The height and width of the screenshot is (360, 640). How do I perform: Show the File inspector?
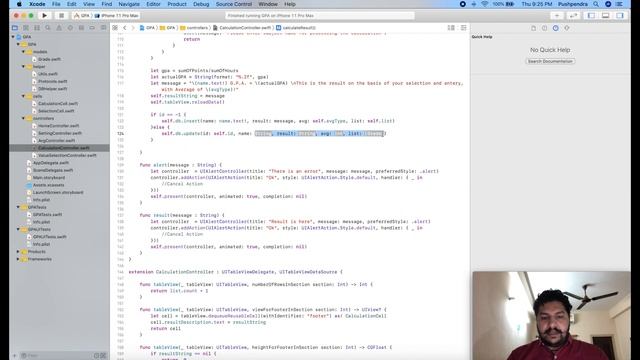point(533,28)
